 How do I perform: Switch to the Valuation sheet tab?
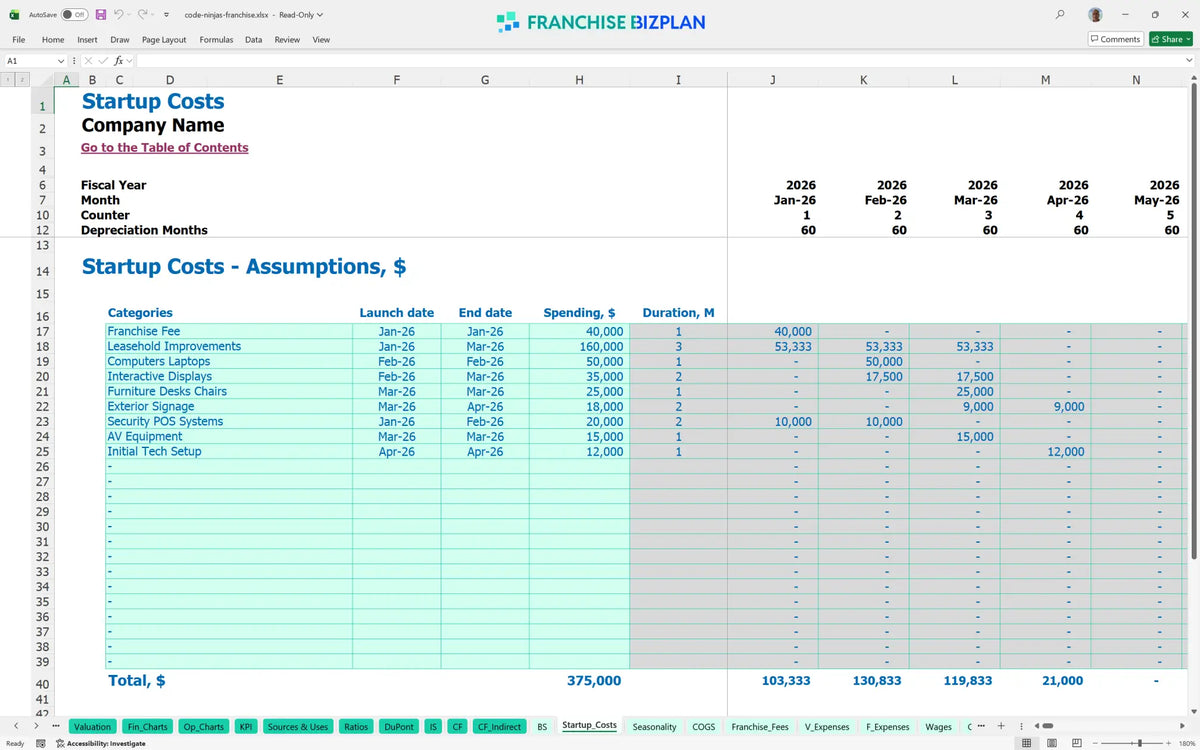click(93, 727)
